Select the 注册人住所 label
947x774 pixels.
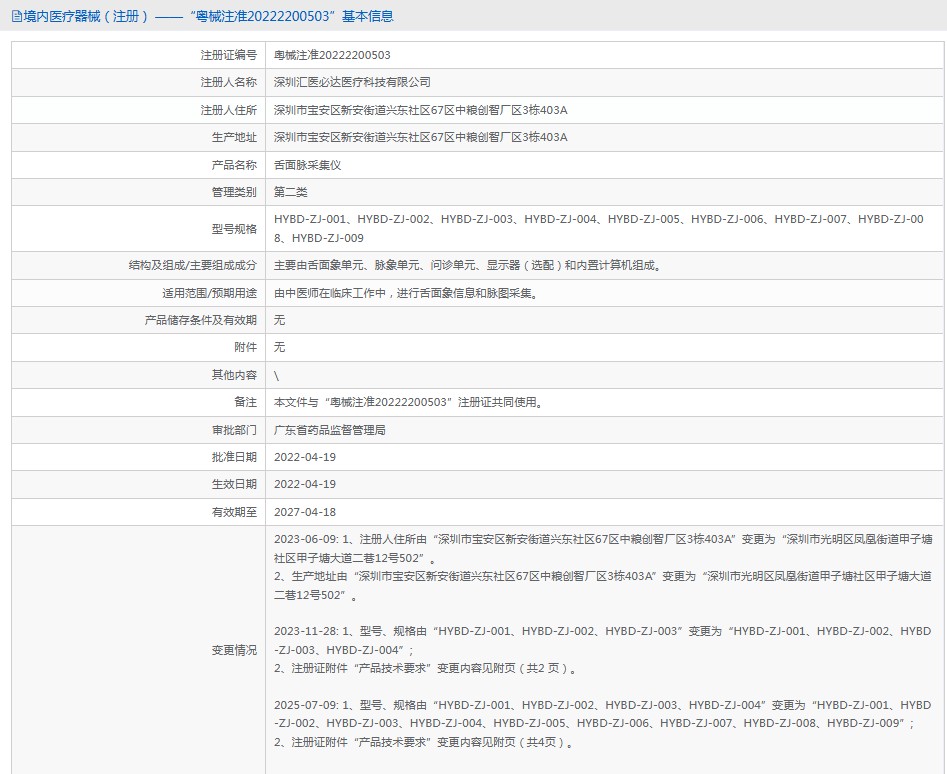click(x=228, y=110)
